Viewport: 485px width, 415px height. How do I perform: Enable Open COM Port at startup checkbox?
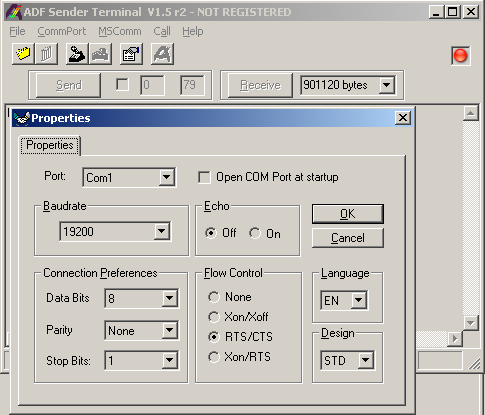pos(204,177)
